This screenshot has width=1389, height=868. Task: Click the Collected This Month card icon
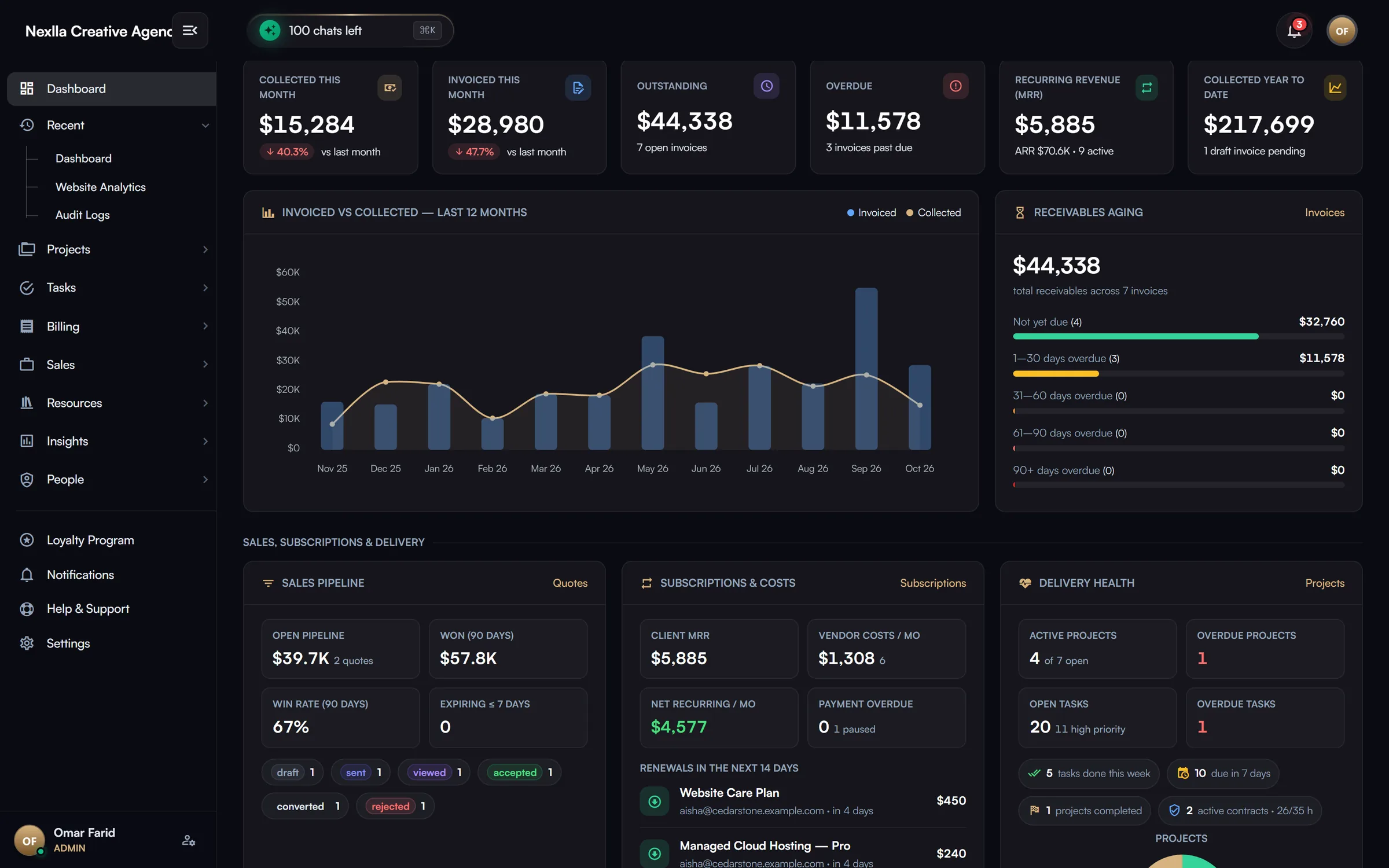coord(389,87)
